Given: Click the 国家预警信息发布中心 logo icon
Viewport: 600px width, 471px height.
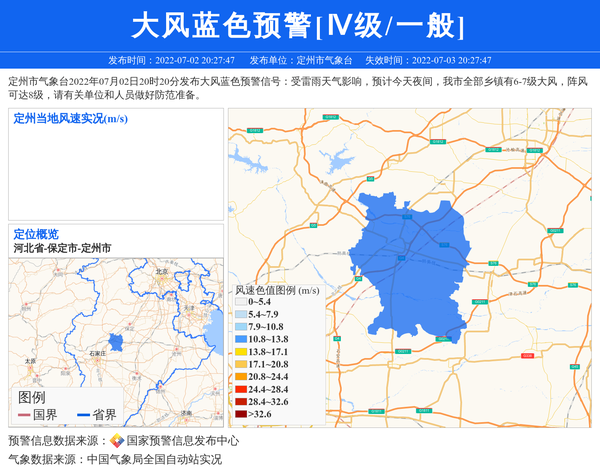Looking at the screenshot, I should [117, 440].
